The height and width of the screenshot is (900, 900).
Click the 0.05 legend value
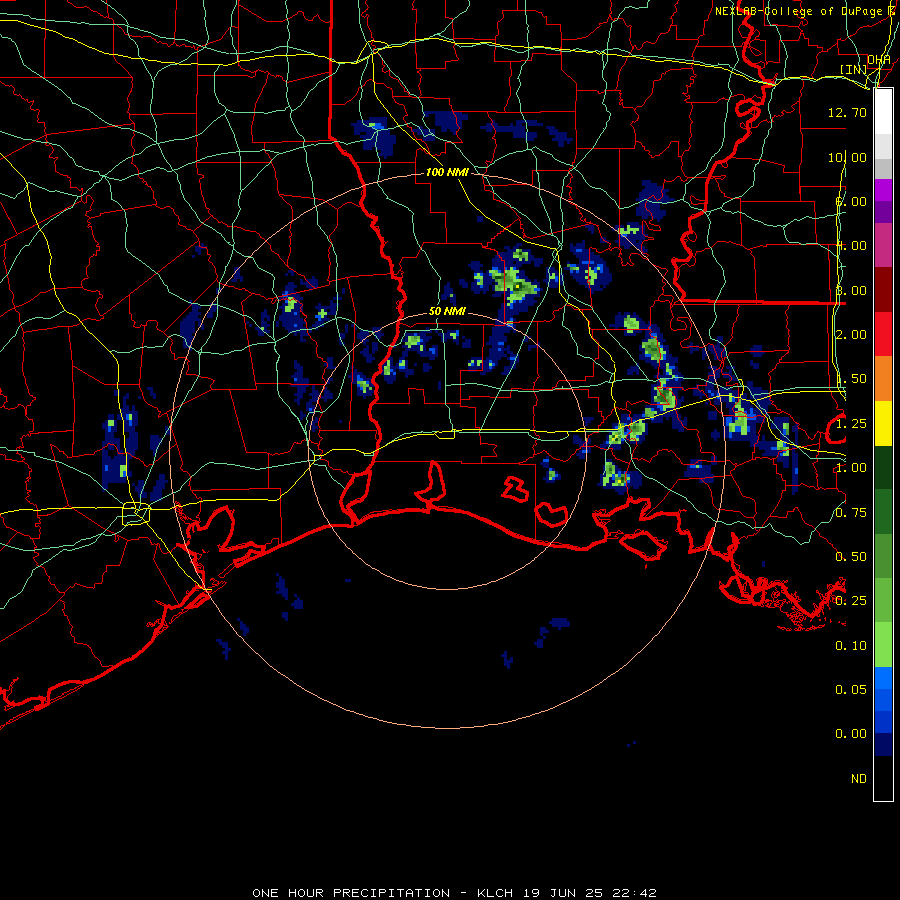pyautogui.click(x=851, y=689)
